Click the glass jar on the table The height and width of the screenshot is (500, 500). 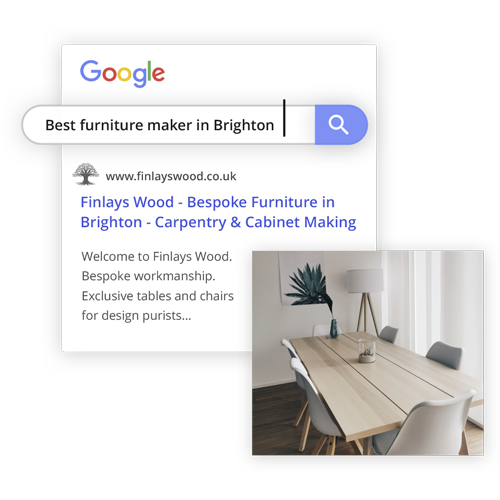367,351
